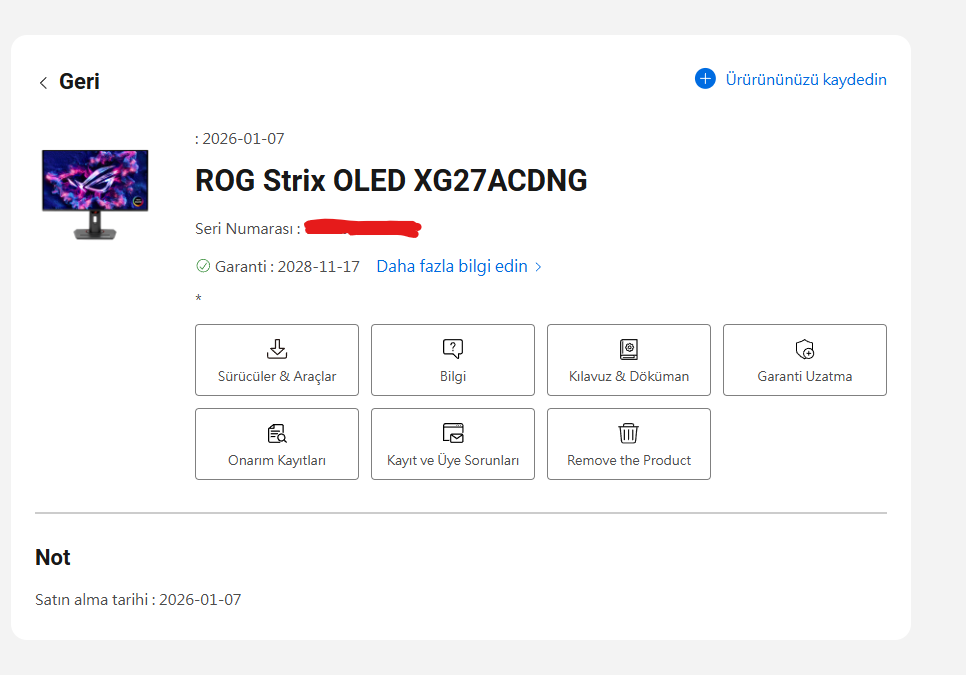Click the chevron after Daha fazla bilgi edin
The width and height of the screenshot is (966, 675).
click(538, 267)
